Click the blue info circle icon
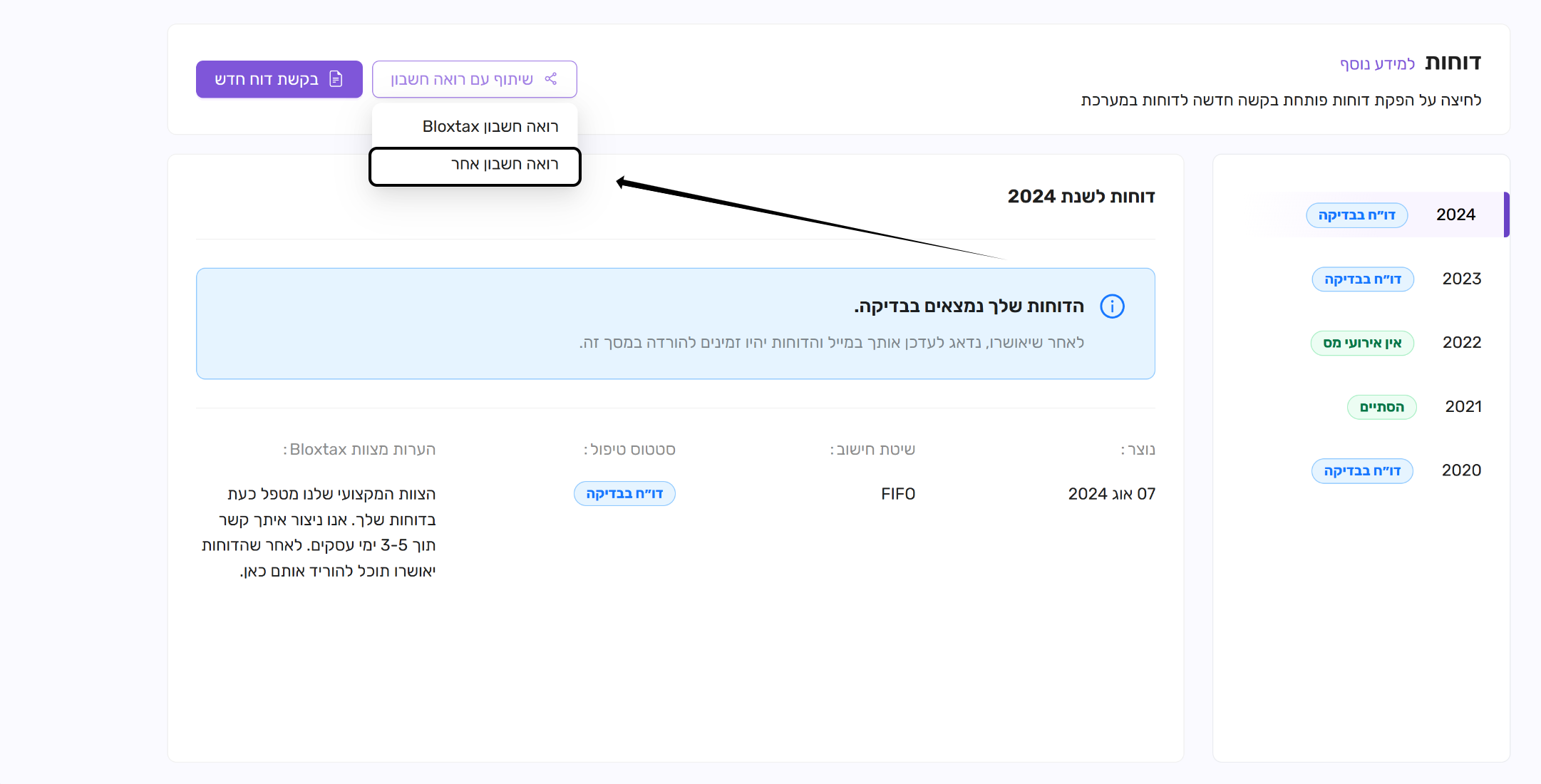Image resolution: width=1541 pixels, height=784 pixels. (x=1112, y=306)
